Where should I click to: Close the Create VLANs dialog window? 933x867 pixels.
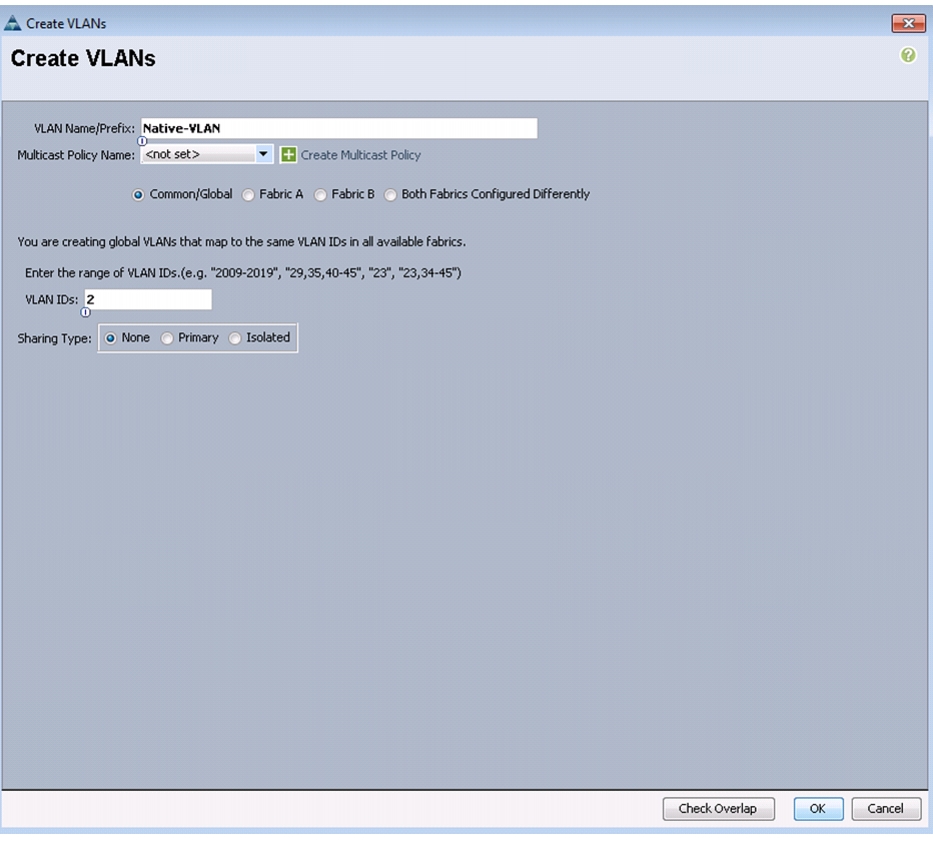coord(909,23)
